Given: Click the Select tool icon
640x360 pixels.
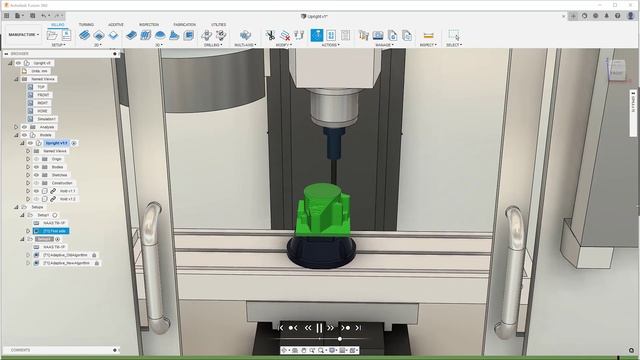Looking at the screenshot, I should tap(454, 35).
